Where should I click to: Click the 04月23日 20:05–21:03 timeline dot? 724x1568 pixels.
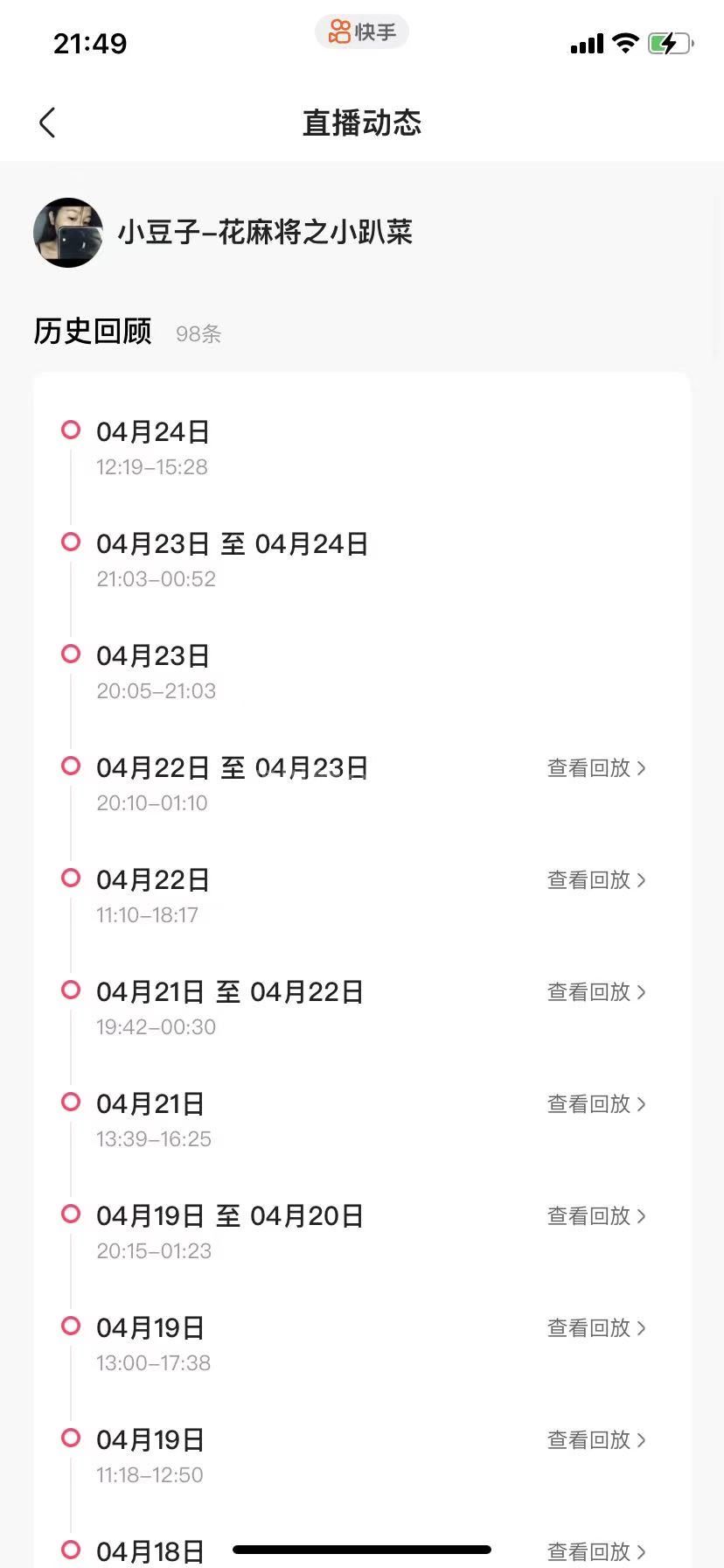71,654
